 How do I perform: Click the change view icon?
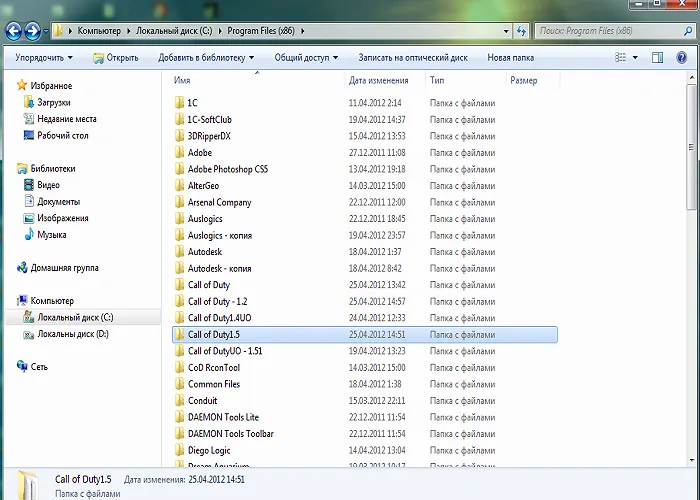(620, 58)
